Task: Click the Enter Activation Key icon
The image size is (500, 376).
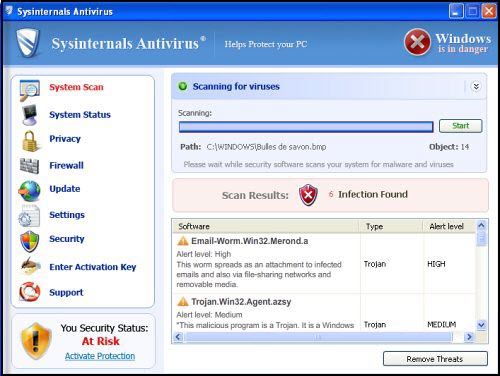Action: 30,266
